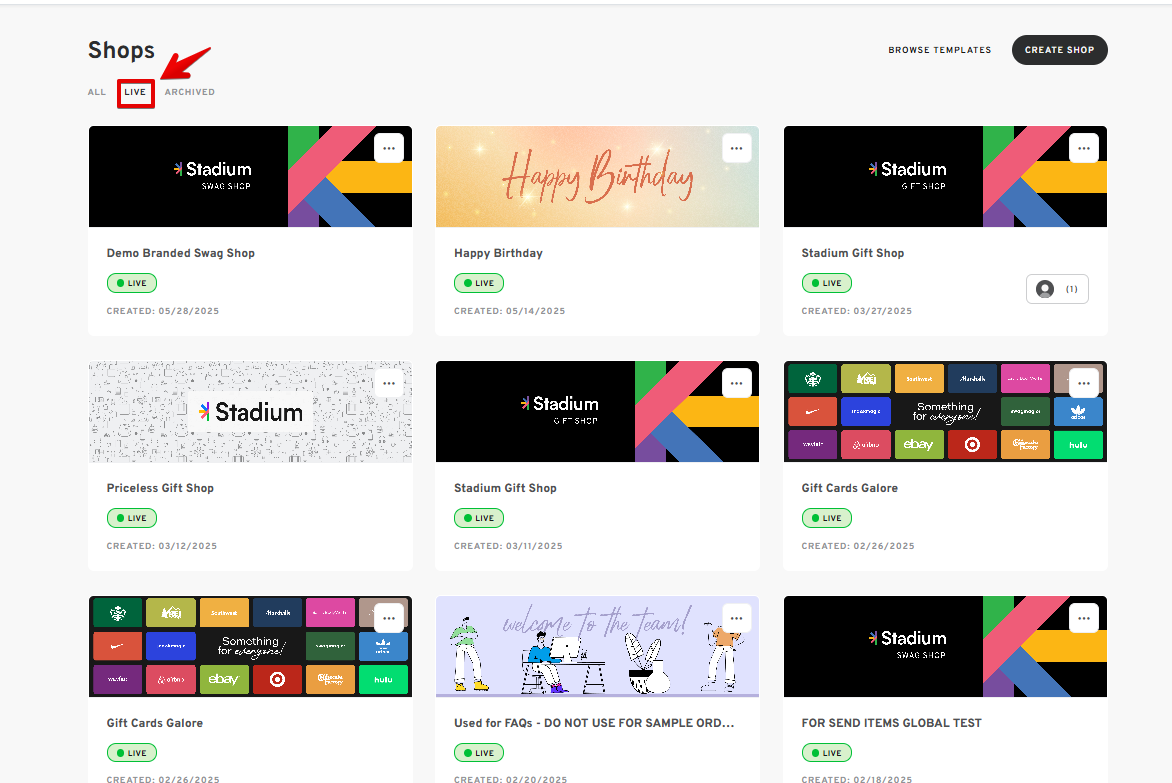
Task: Open Browse Templates
Action: (x=939, y=50)
